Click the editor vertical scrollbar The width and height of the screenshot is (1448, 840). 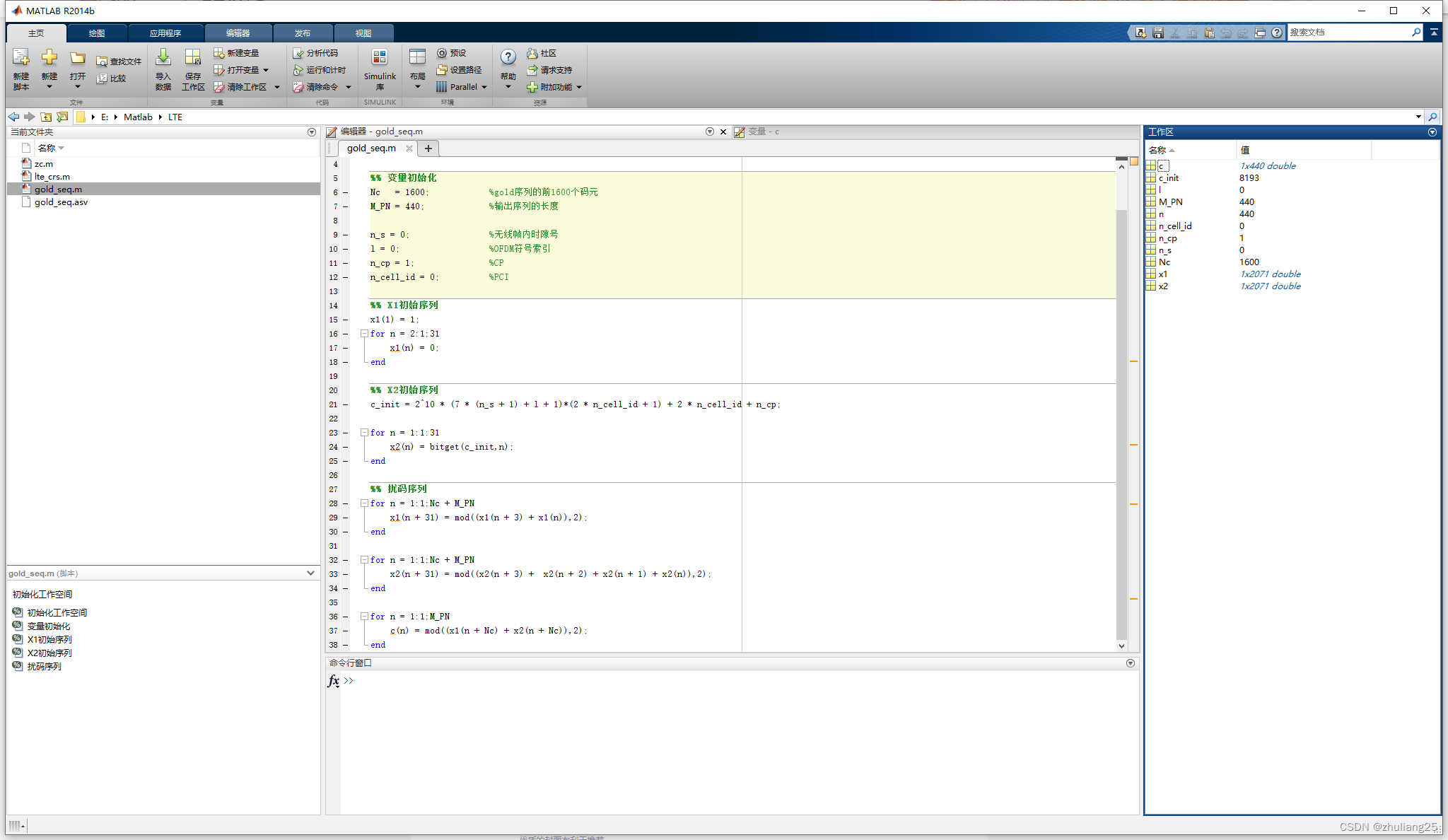(1121, 424)
